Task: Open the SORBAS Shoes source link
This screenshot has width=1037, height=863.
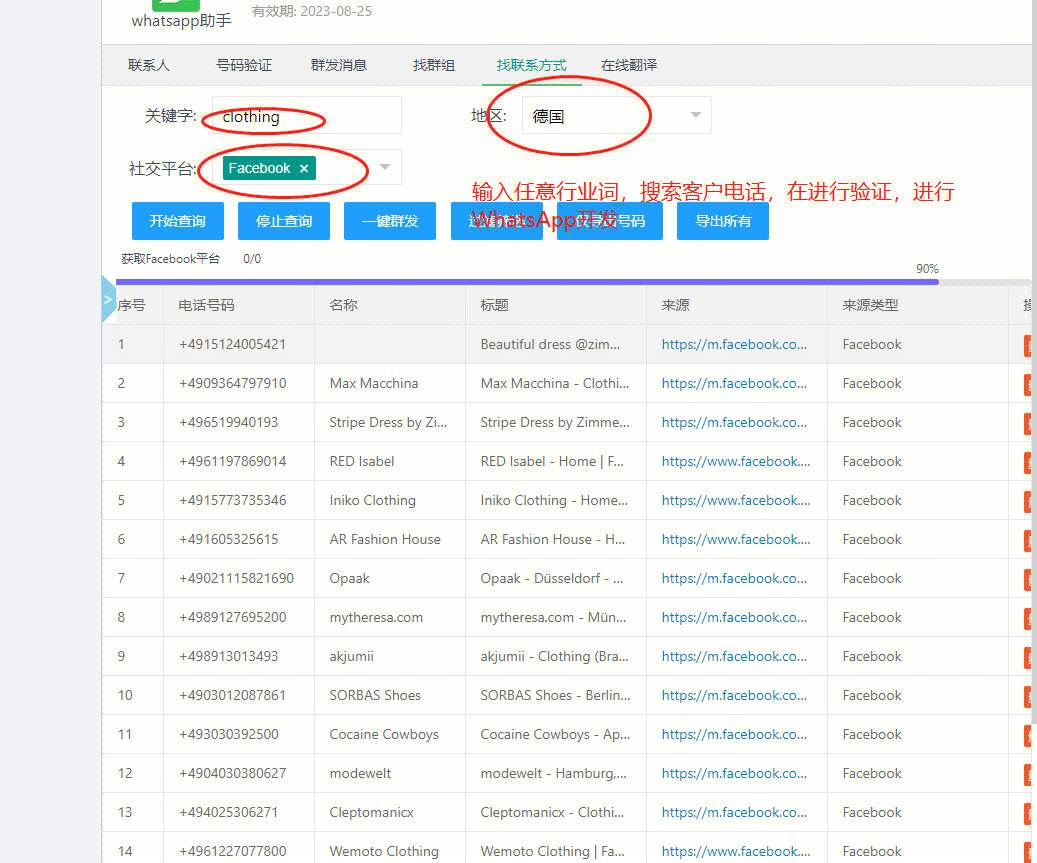Action: 734,696
